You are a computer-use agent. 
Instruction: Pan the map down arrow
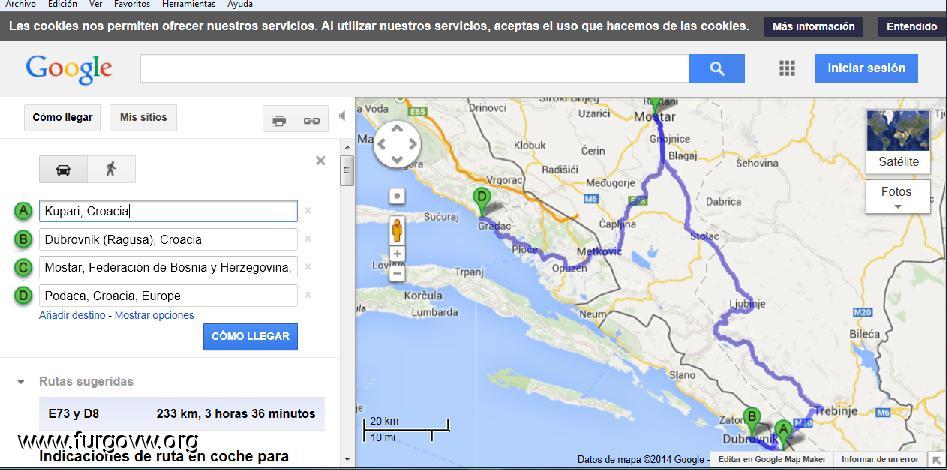coord(397,160)
